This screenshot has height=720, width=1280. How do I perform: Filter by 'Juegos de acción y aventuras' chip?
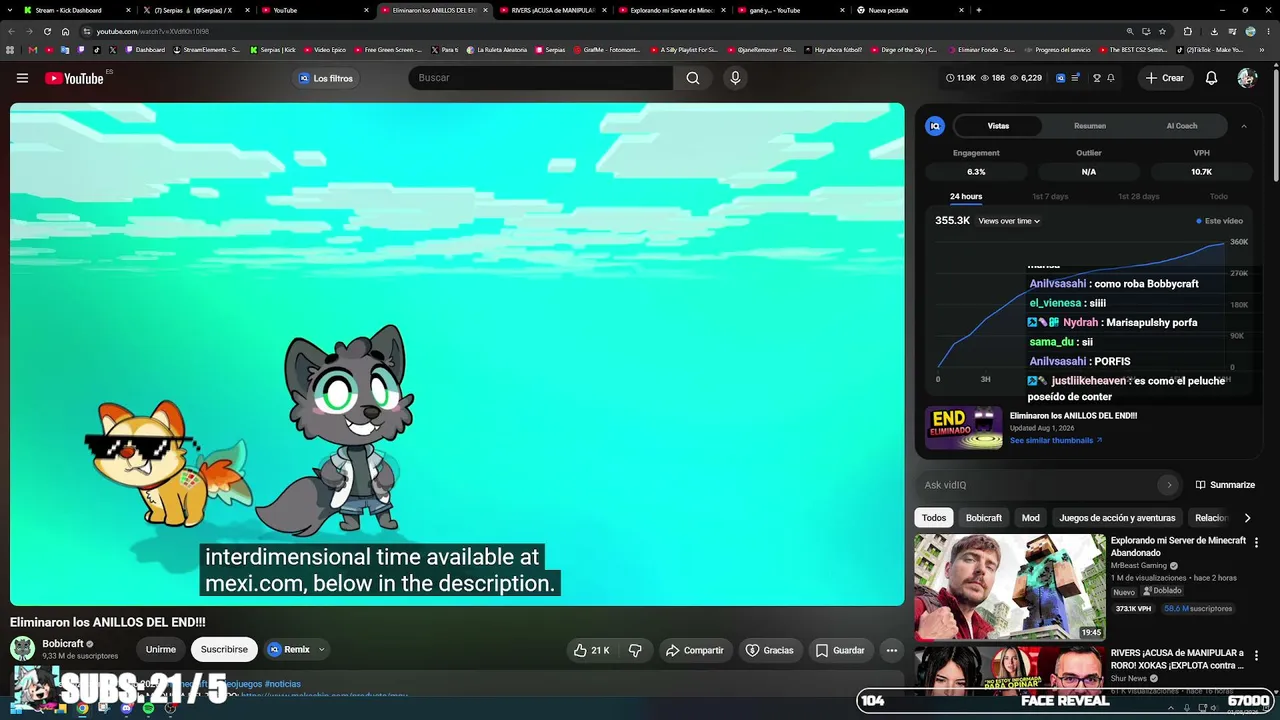[x=1117, y=518]
